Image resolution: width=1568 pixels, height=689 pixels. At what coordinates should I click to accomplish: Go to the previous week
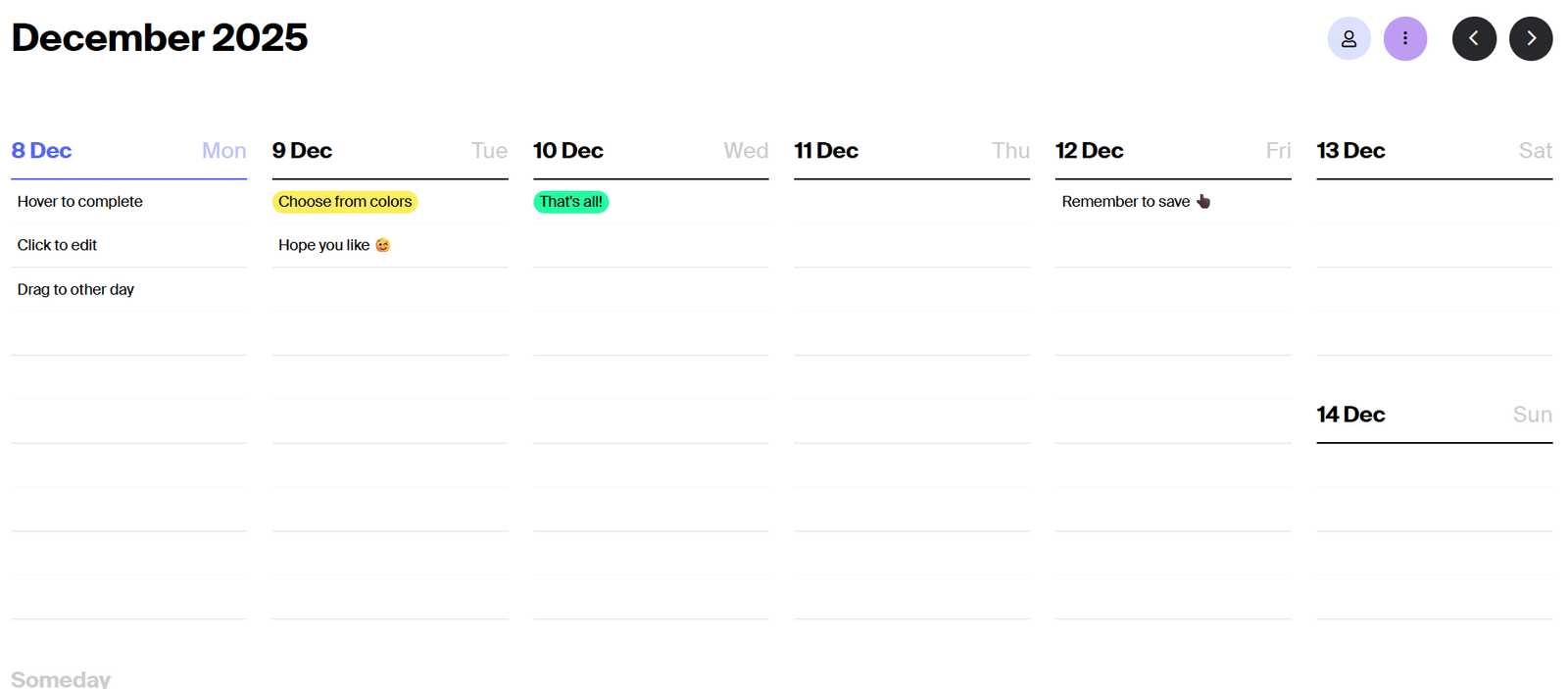(x=1474, y=39)
